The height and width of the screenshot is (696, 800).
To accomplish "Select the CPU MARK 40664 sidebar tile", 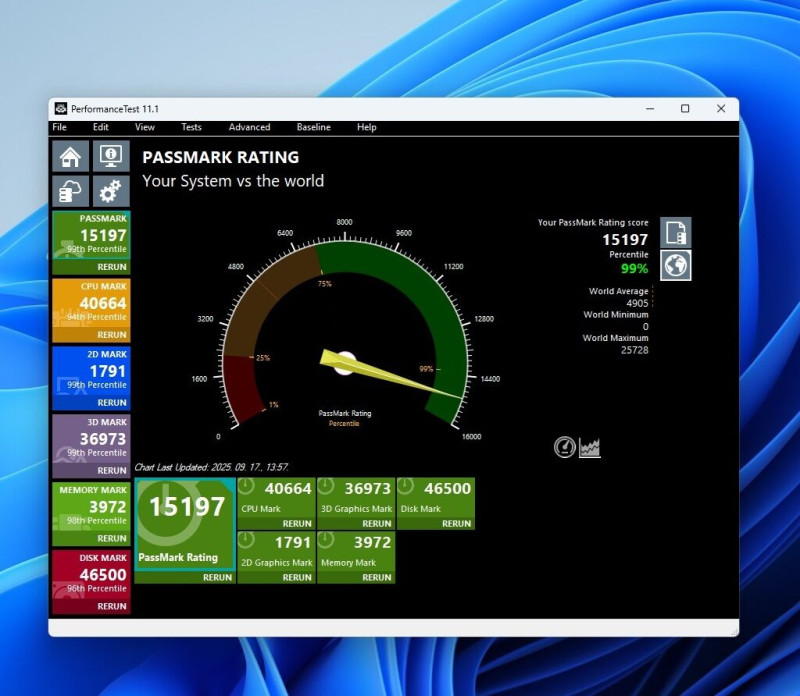I will (91, 303).
